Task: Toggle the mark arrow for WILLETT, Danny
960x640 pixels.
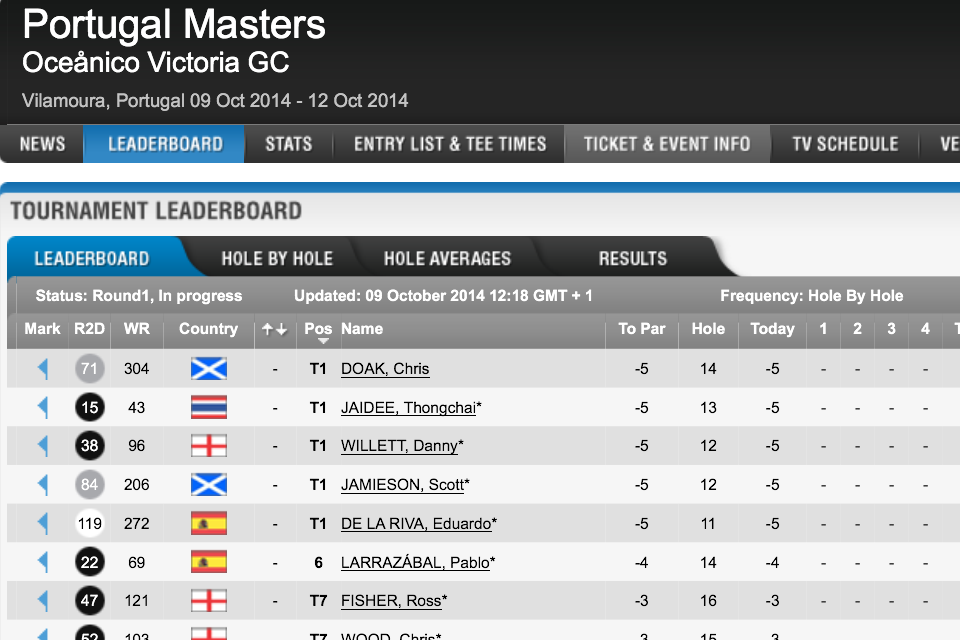Action: point(42,446)
